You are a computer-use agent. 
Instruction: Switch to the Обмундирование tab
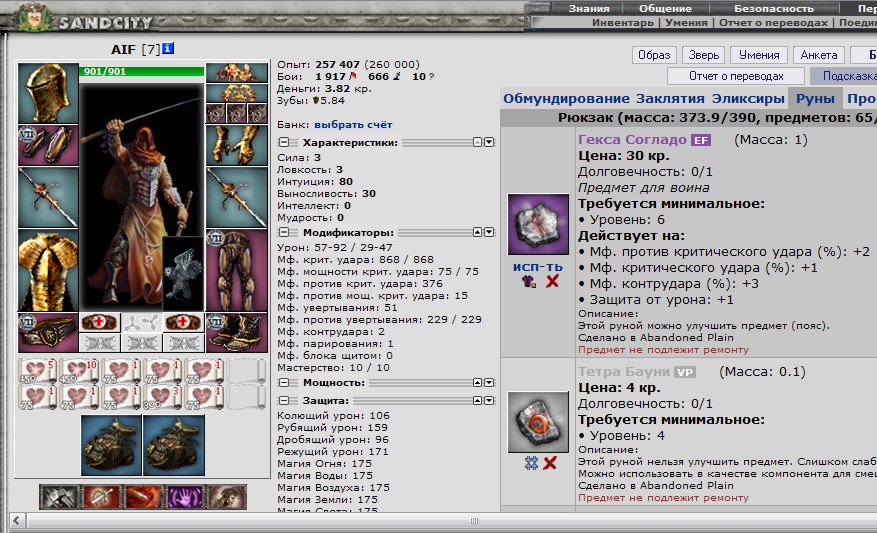point(566,98)
